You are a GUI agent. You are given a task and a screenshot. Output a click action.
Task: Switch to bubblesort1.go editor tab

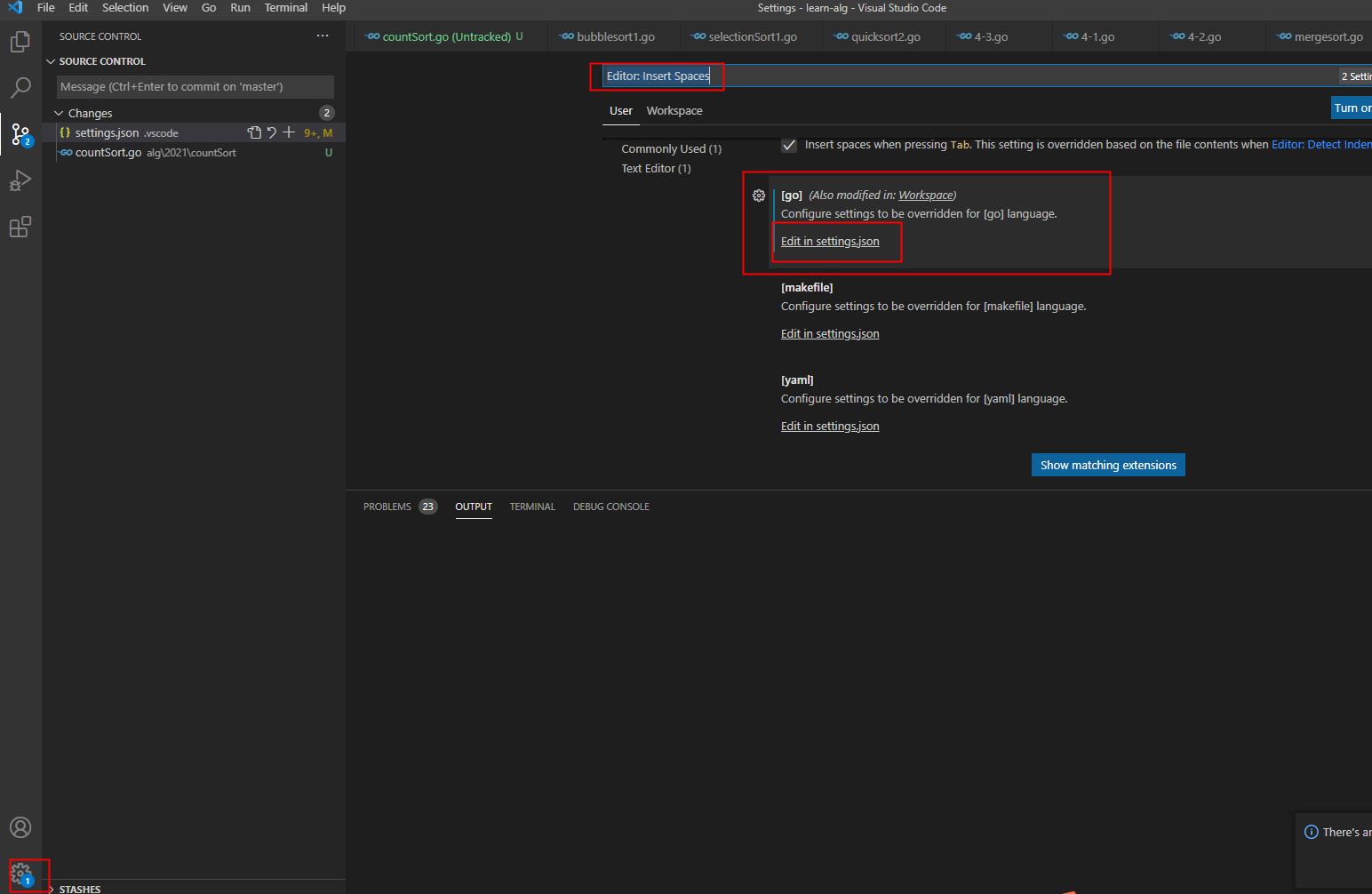615,36
